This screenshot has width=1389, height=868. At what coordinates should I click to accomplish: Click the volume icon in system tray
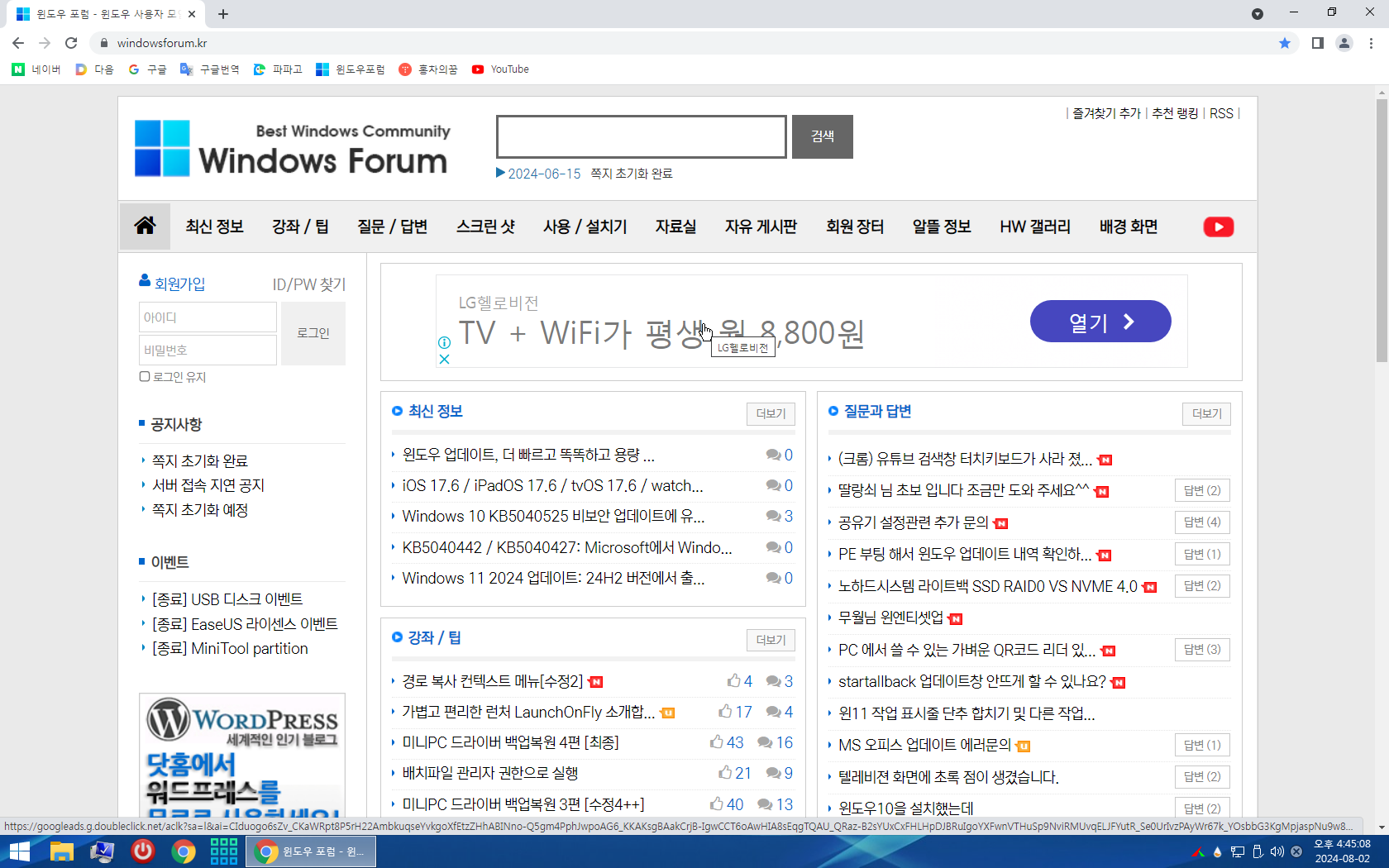pyautogui.click(x=1277, y=851)
